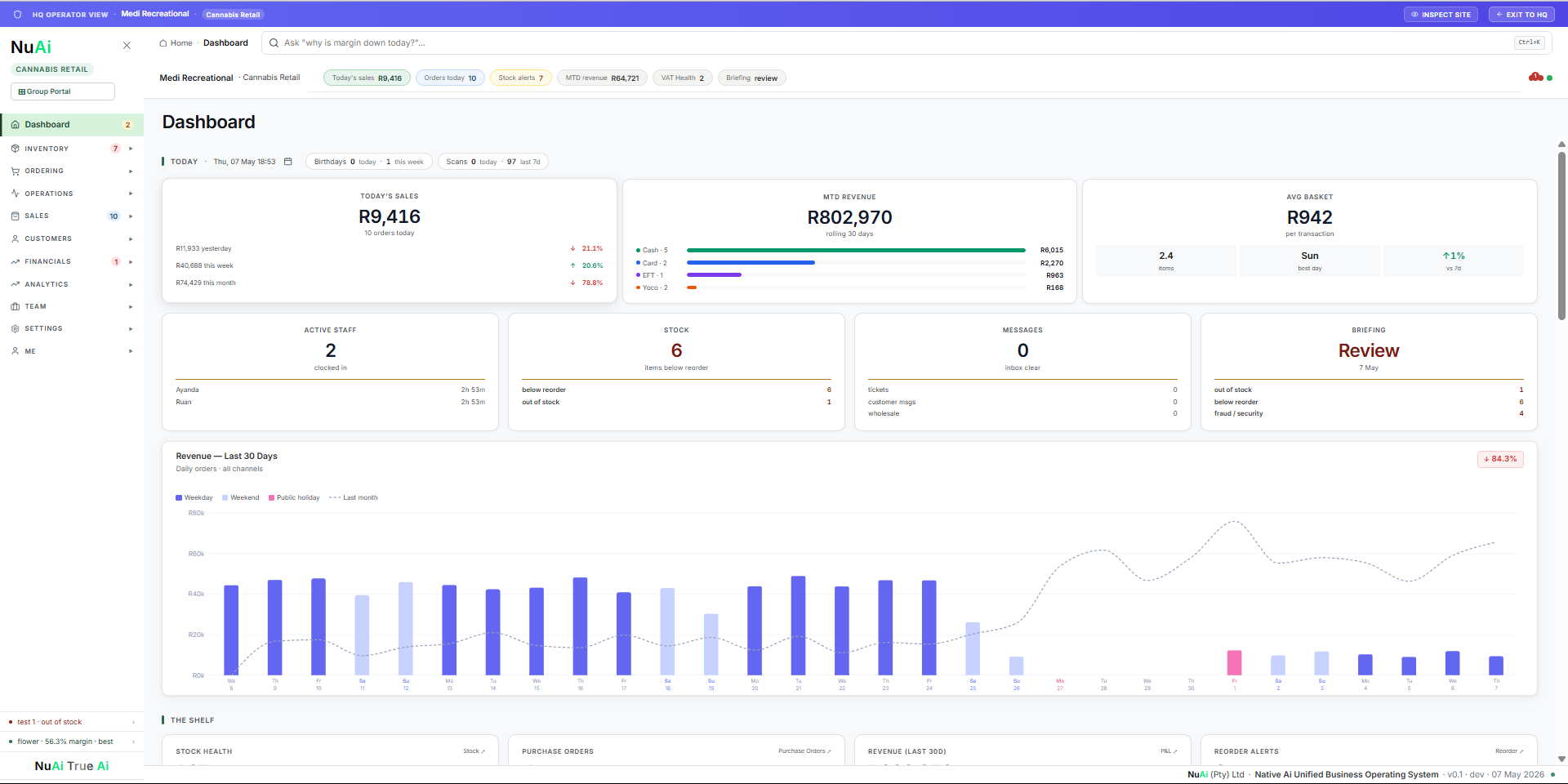
Task: Open the Briefing review pill
Action: [x=752, y=78]
